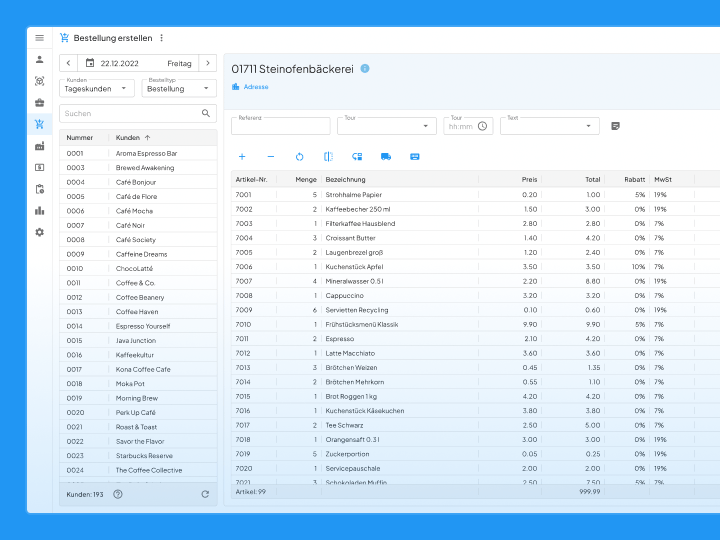
Task: Refresh the customer list
Action: (205, 495)
